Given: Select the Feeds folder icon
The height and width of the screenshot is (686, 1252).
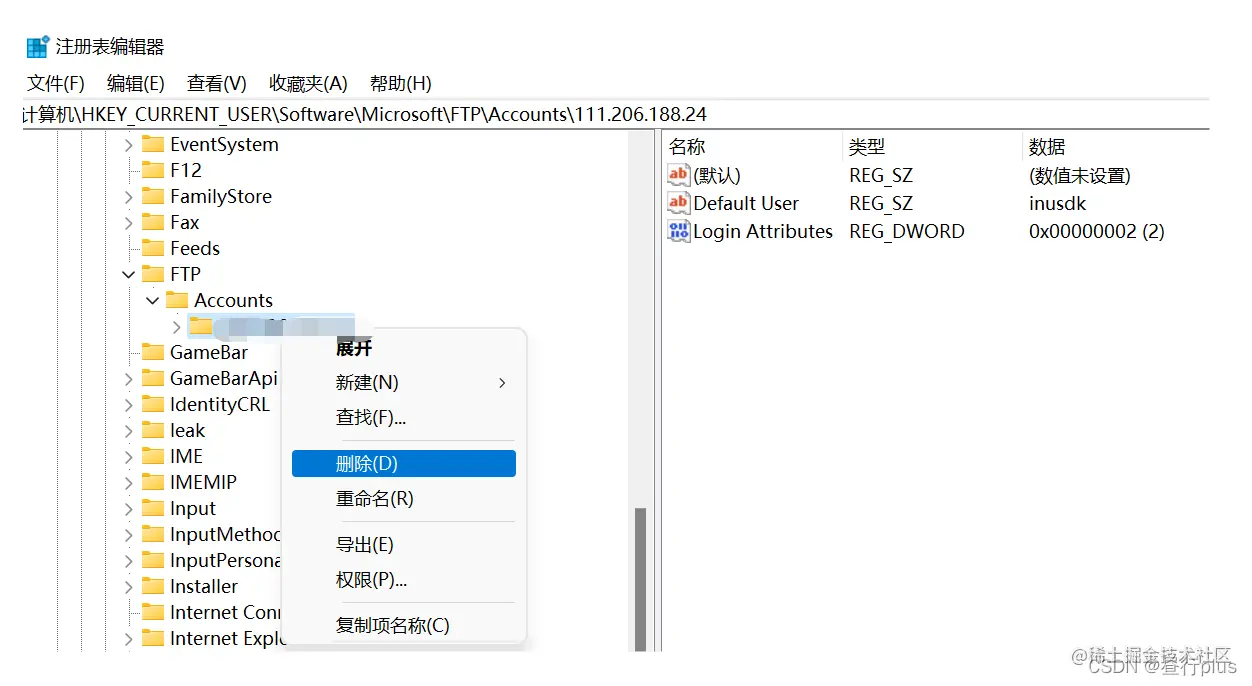Looking at the screenshot, I should click(x=153, y=248).
